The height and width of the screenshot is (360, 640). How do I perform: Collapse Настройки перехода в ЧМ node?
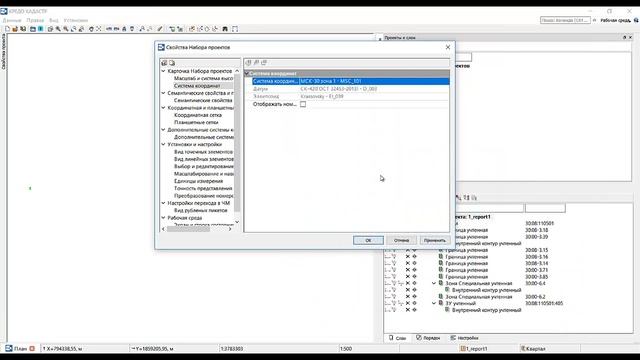tap(164, 203)
